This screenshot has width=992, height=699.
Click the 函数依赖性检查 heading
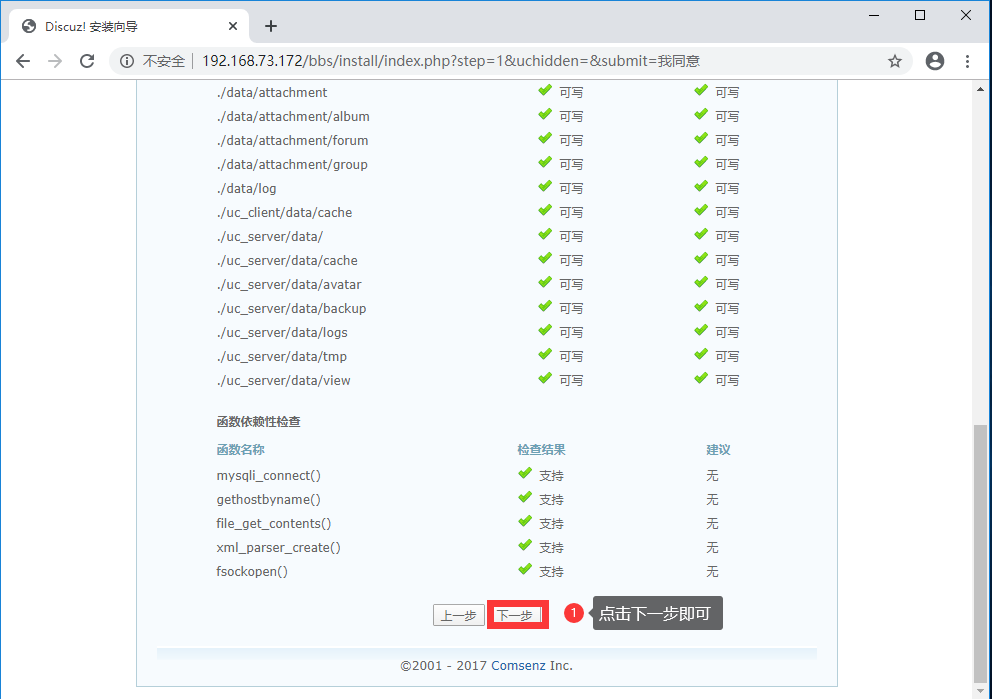click(259, 422)
